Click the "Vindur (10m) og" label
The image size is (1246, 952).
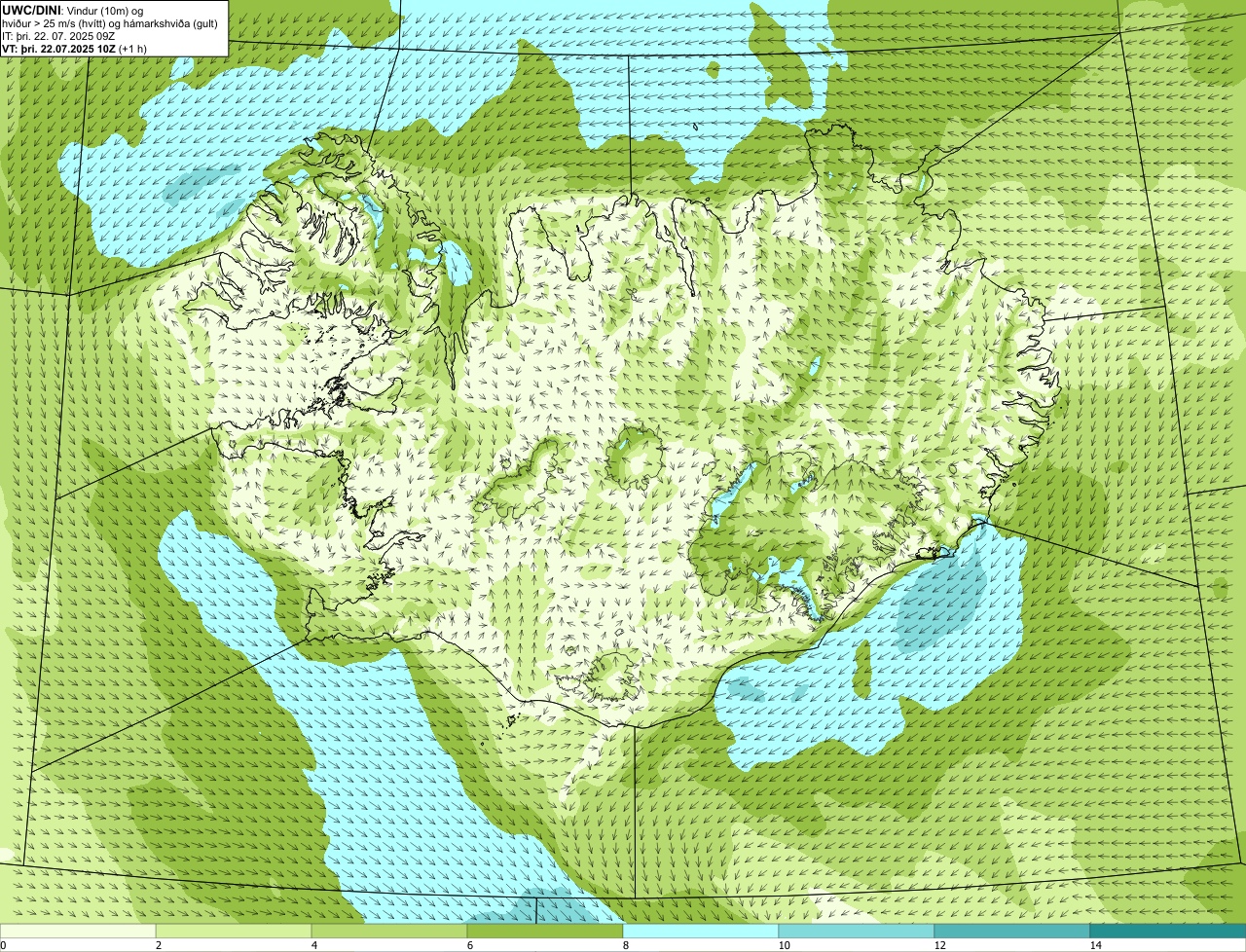pyautogui.click(x=103, y=10)
